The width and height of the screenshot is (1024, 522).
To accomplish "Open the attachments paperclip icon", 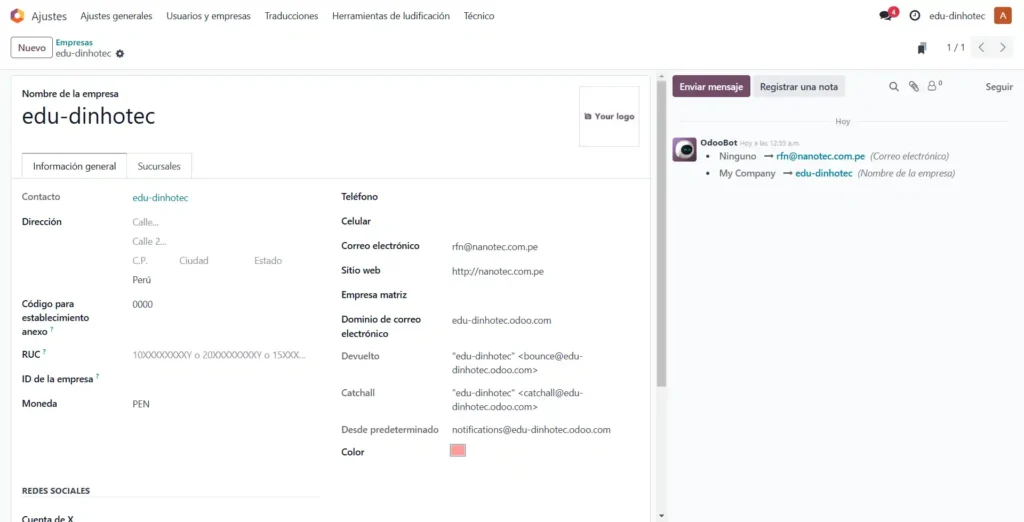I will 914,86.
